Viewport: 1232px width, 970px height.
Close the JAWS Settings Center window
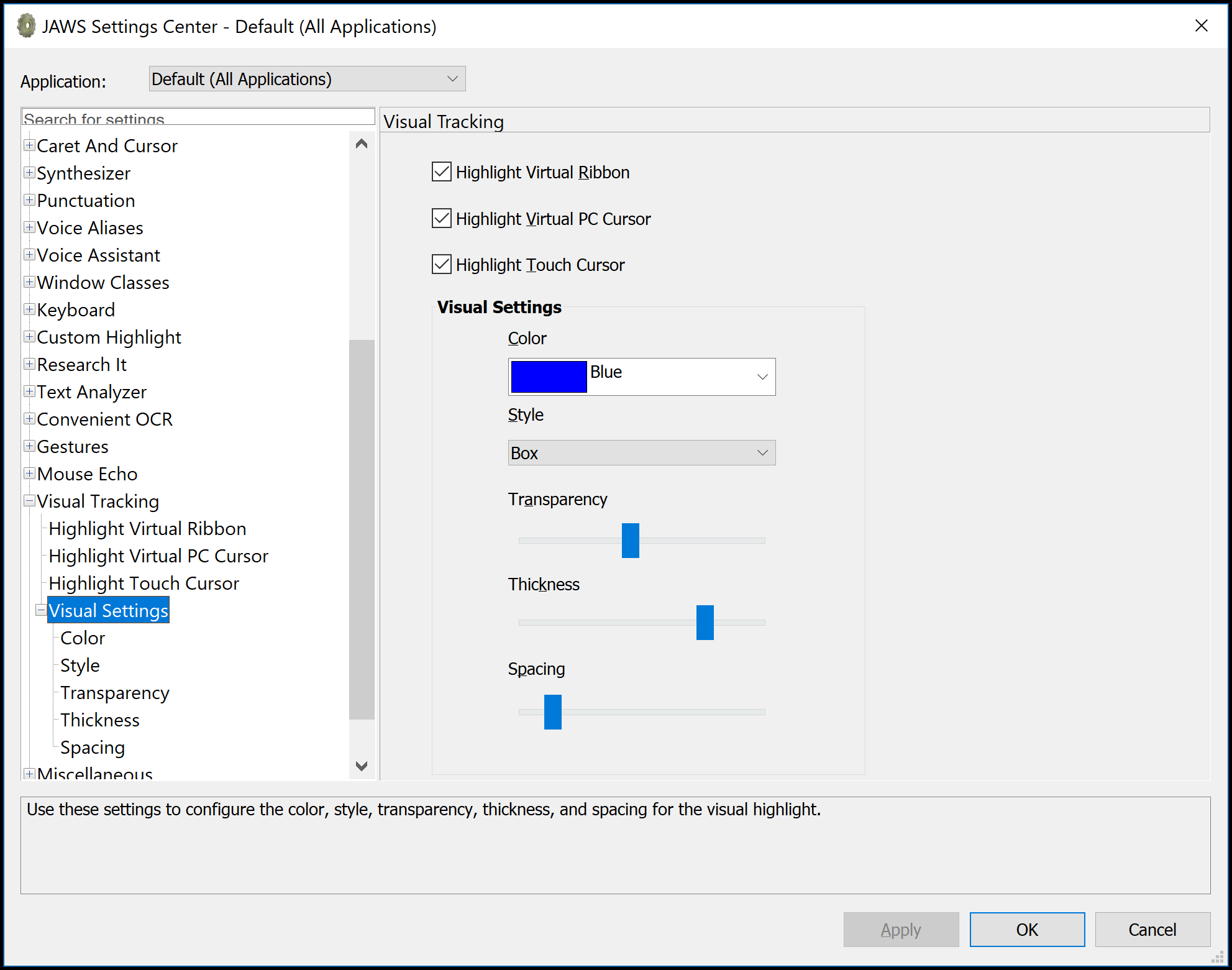coord(1202,25)
